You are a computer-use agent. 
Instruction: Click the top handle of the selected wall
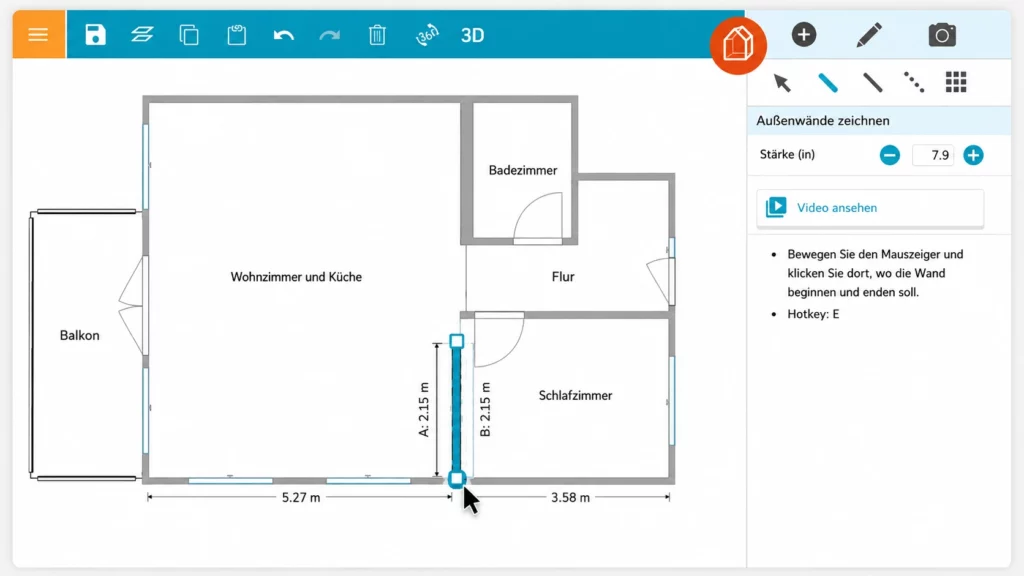456,341
